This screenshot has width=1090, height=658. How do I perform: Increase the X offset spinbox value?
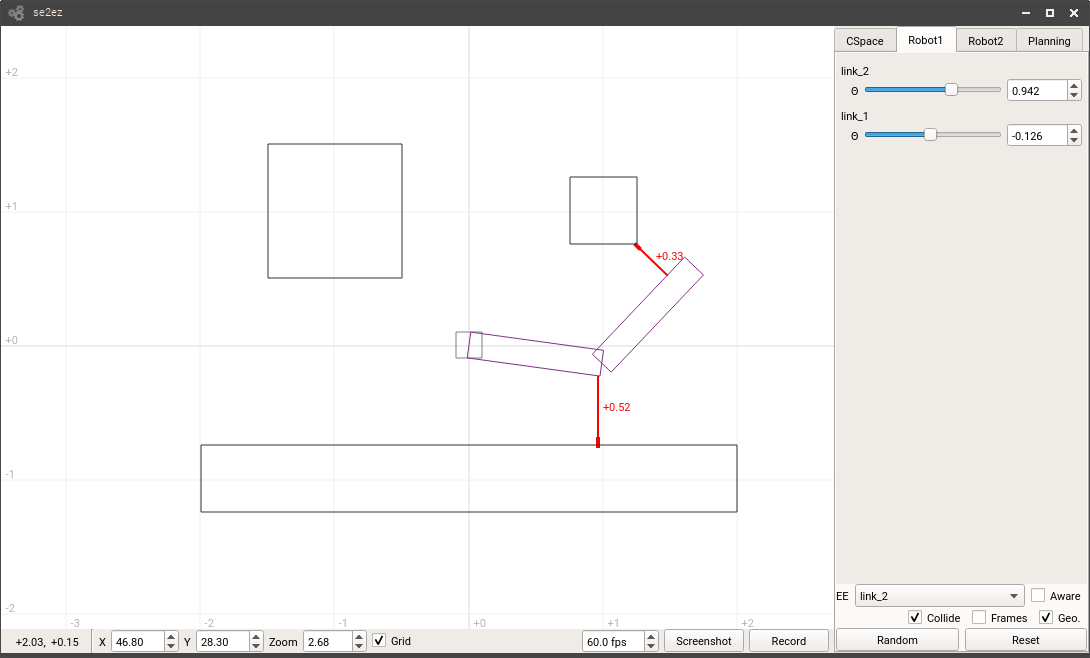pyautogui.click(x=171, y=637)
